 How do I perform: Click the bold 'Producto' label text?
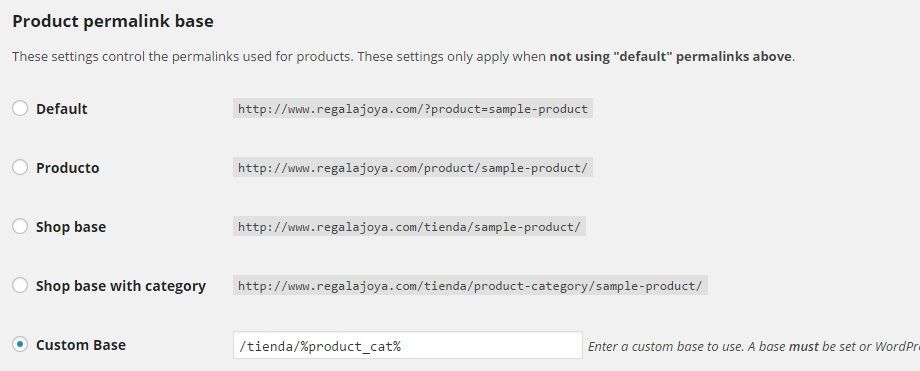67,168
